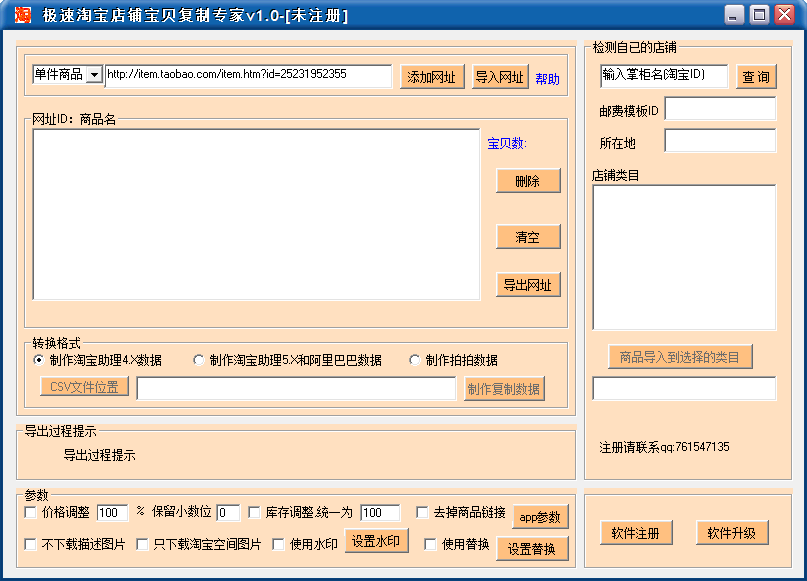
Task: Click the item URL text field
Action: (249, 76)
